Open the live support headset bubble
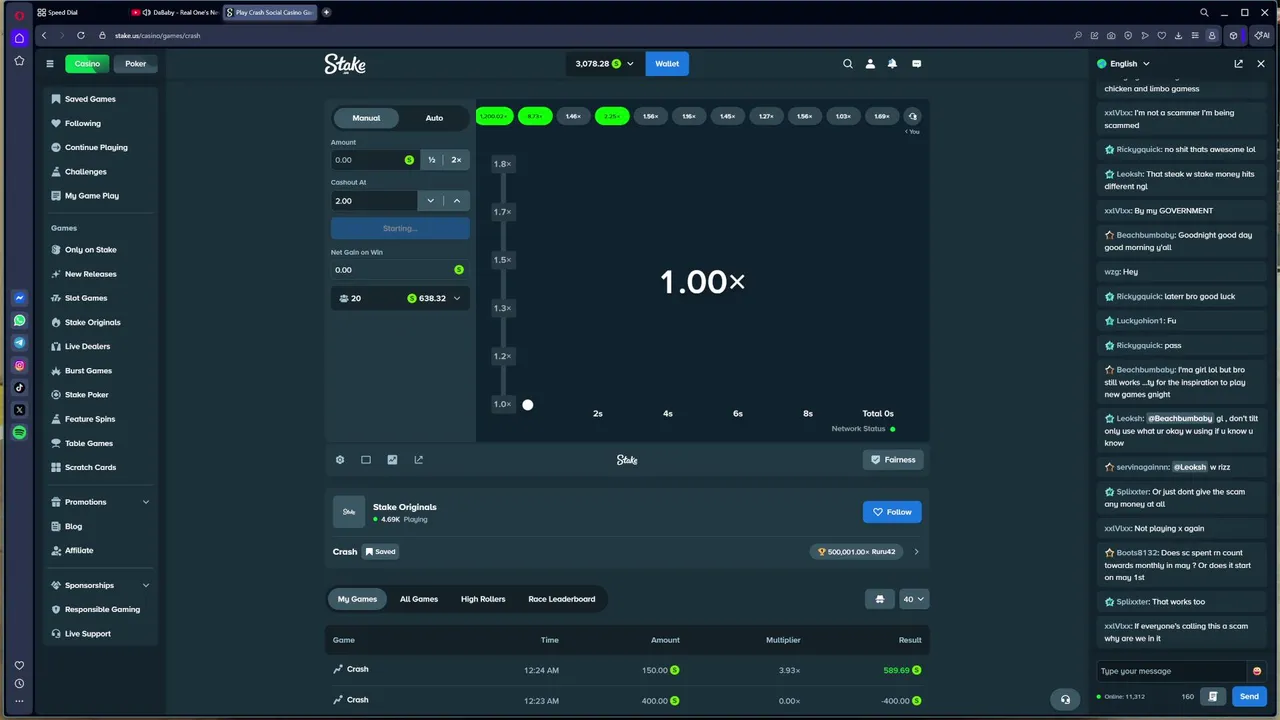The width and height of the screenshot is (1280, 720). click(x=1065, y=699)
